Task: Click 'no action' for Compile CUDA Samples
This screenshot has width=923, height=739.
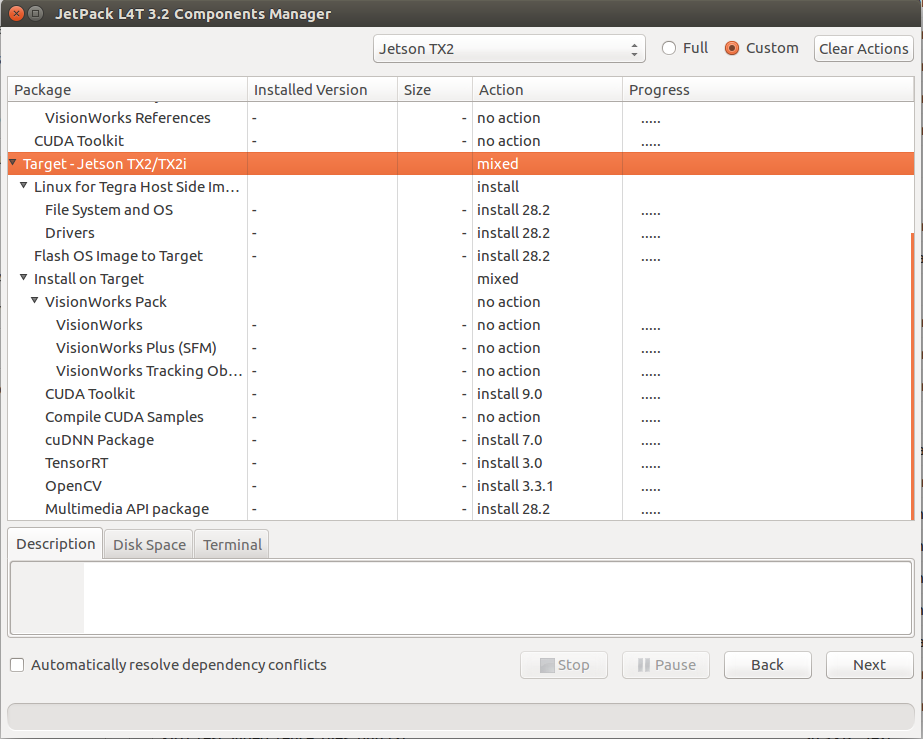Action: [509, 417]
